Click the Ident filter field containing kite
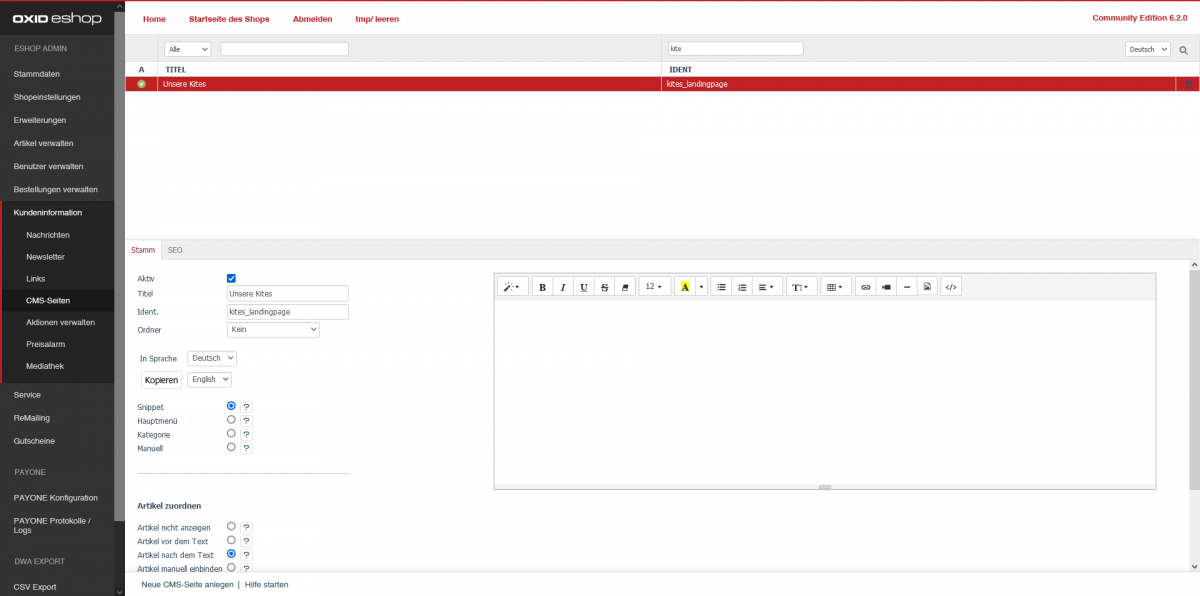The image size is (1200, 596). [x=734, y=49]
